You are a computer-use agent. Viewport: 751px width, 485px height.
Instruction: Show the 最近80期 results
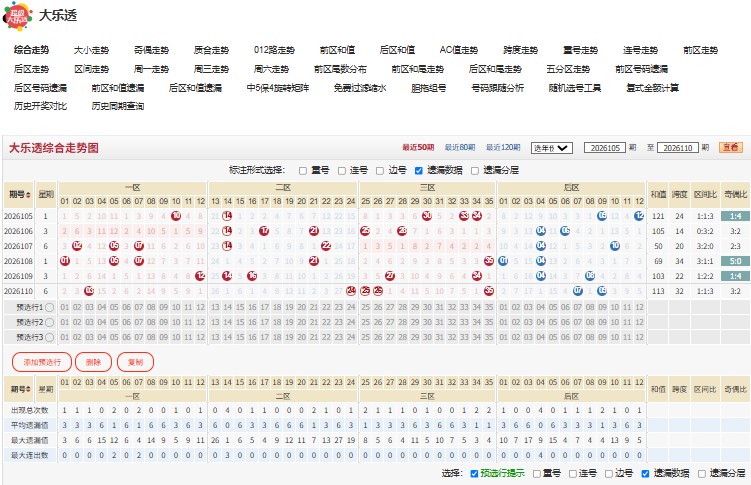click(460, 147)
